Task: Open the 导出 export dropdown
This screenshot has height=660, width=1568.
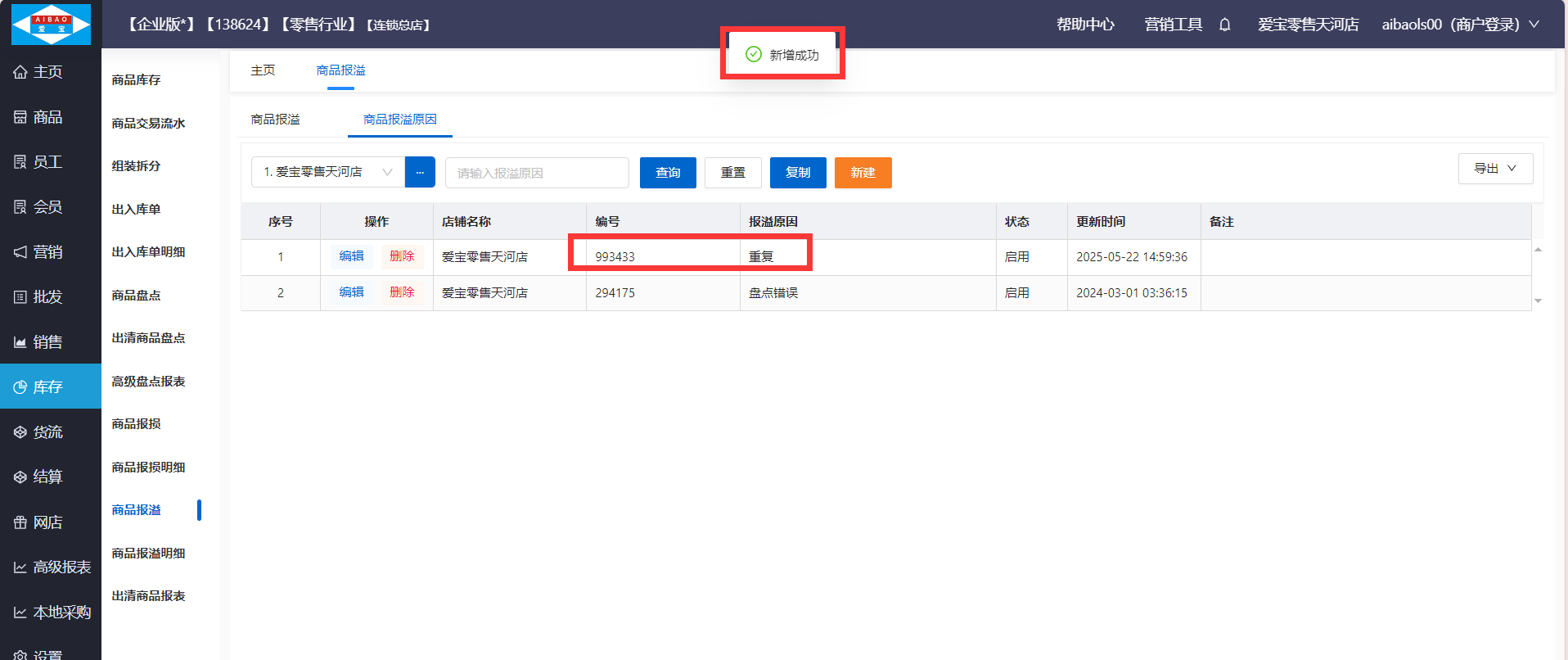Action: click(x=1495, y=169)
